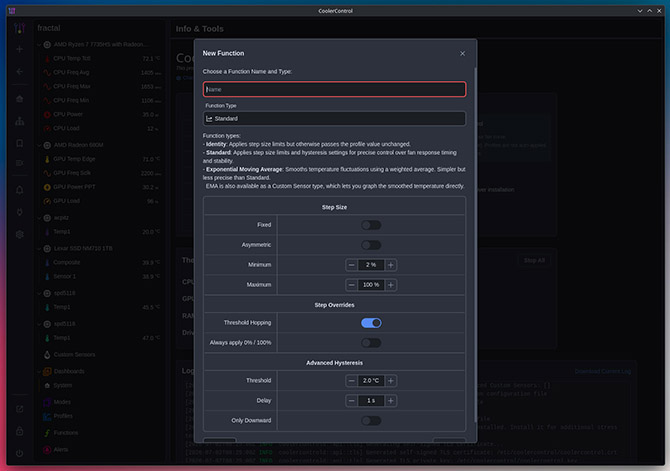
Task: Open the Function Type dropdown
Action: (334, 118)
